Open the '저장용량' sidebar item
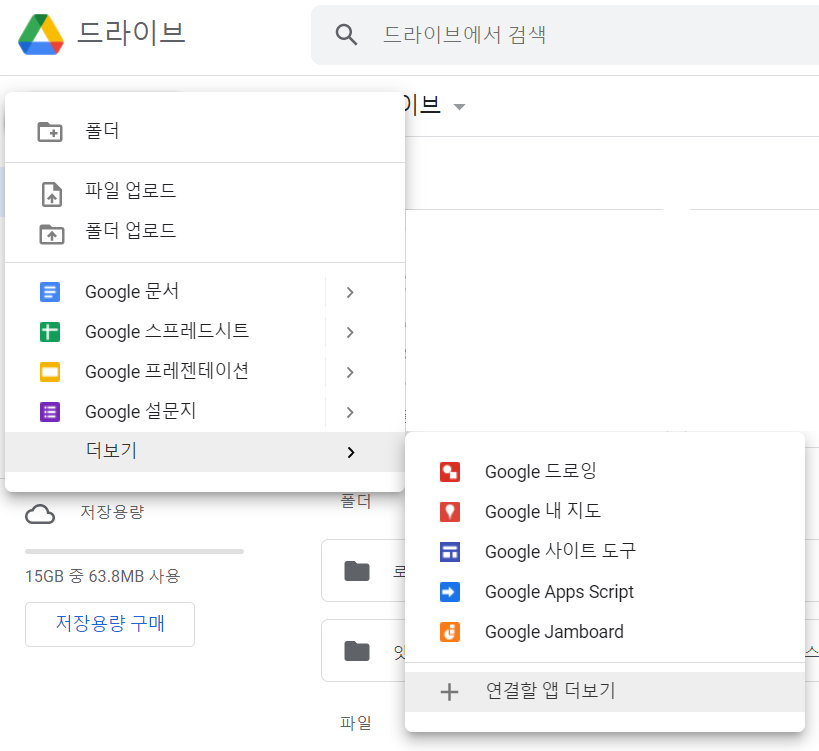The height and width of the screenshot is (751, 819). [x=112, y=512]
